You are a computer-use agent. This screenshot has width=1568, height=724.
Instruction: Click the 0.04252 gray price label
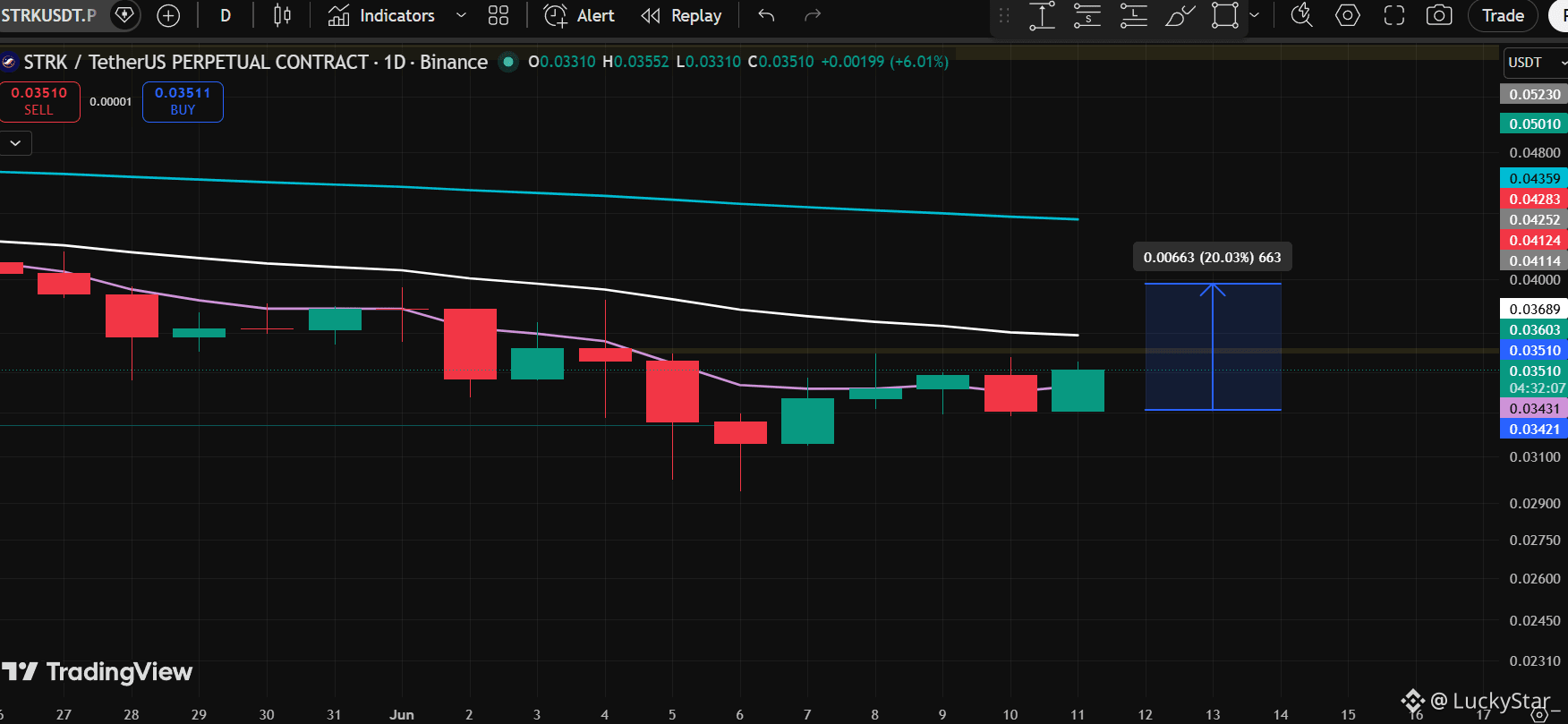coord(1534,219)
